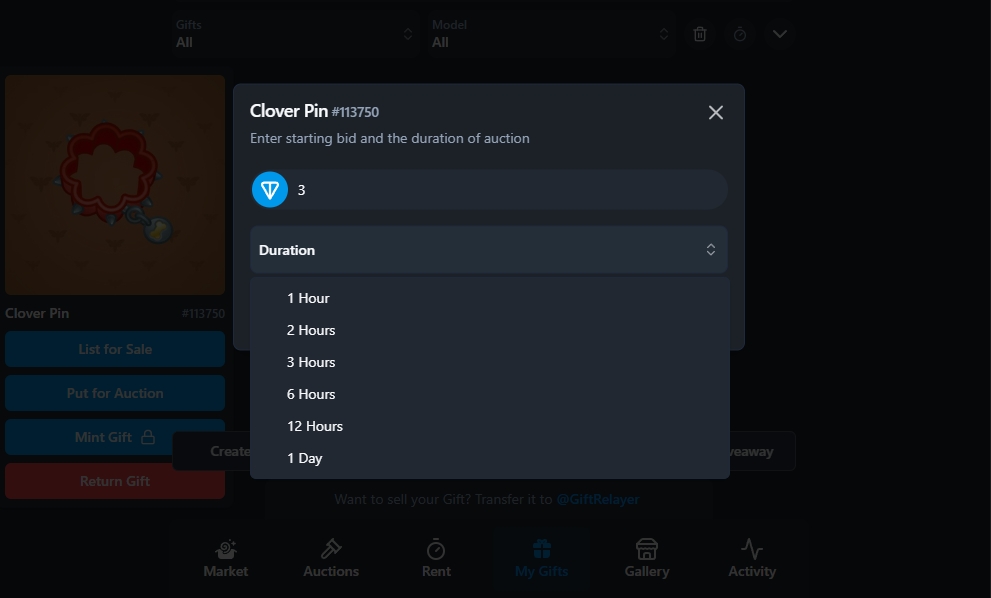Open the Model filter dropdown
Viewport: 991px width, 598px height.
tap(550, 34)
